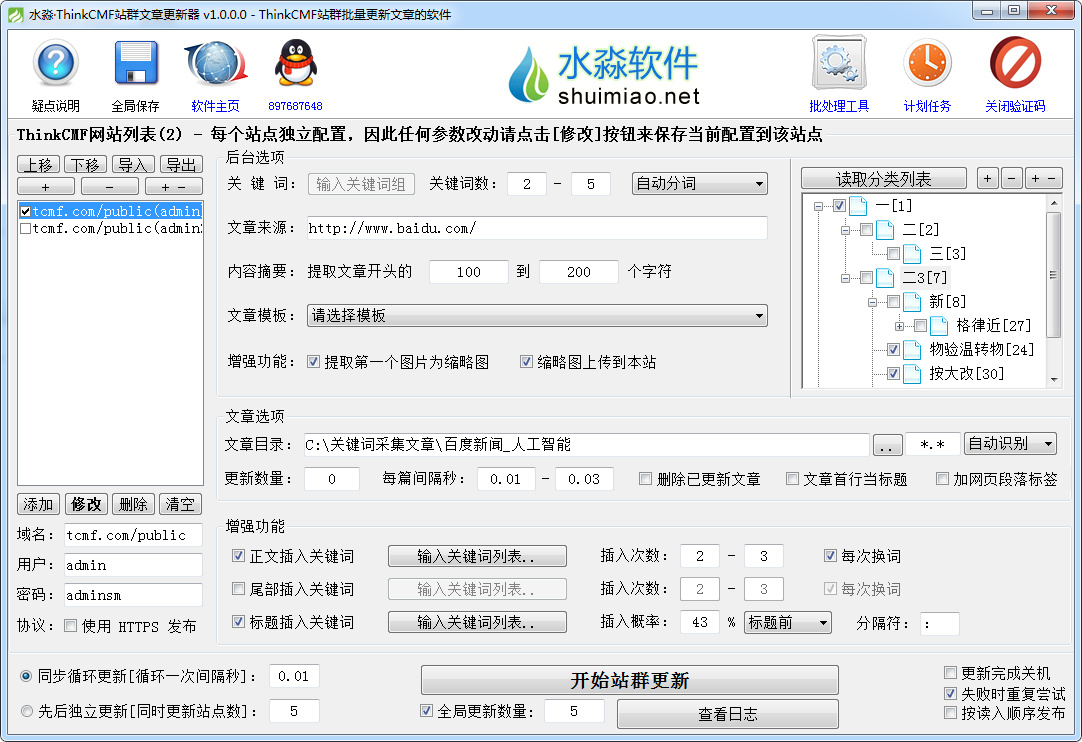Toggle 失败时重复尝试 checkbox
1082x742 pixels.
(950, 693)
